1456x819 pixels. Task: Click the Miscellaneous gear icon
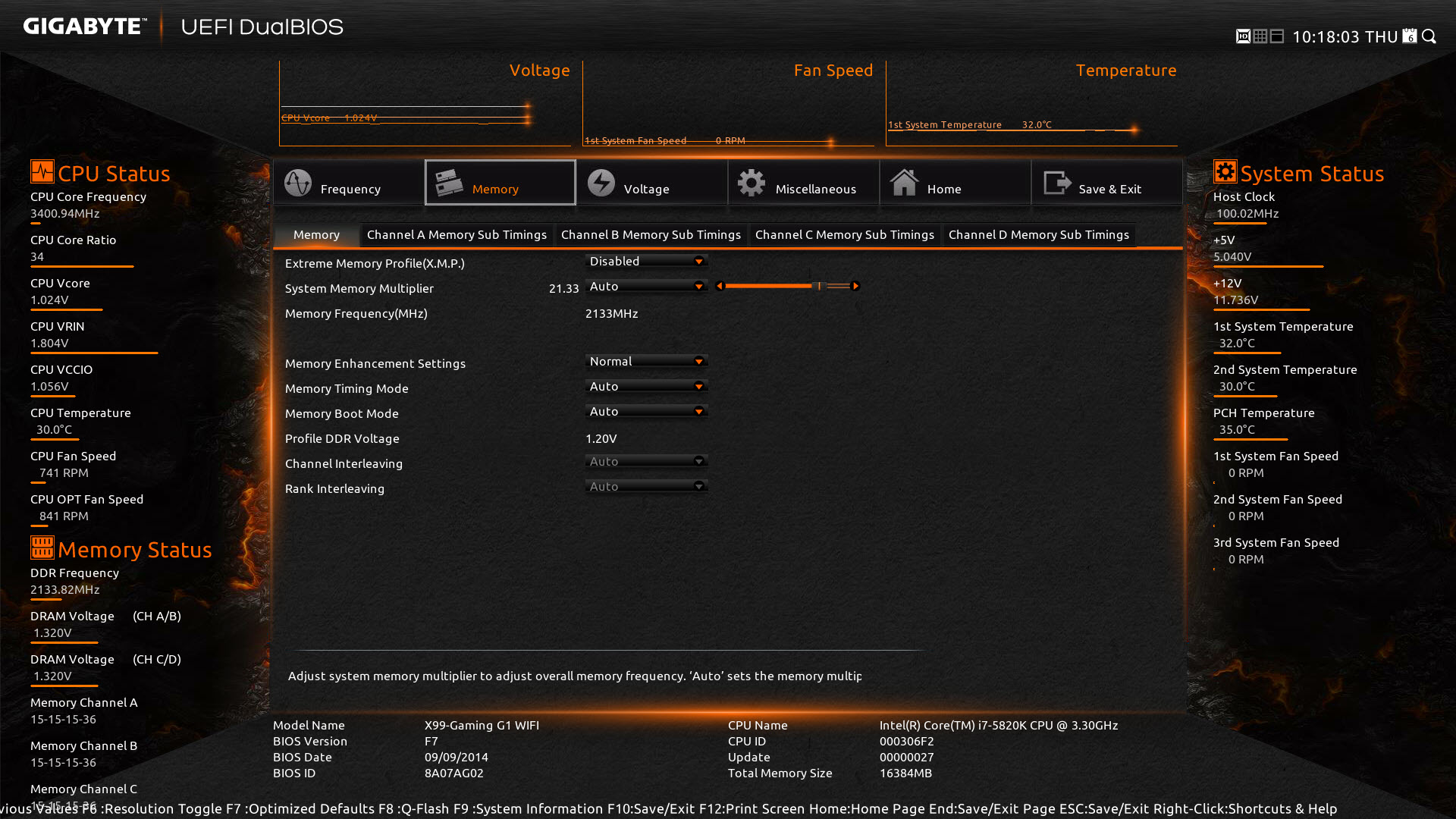[752, 183]
